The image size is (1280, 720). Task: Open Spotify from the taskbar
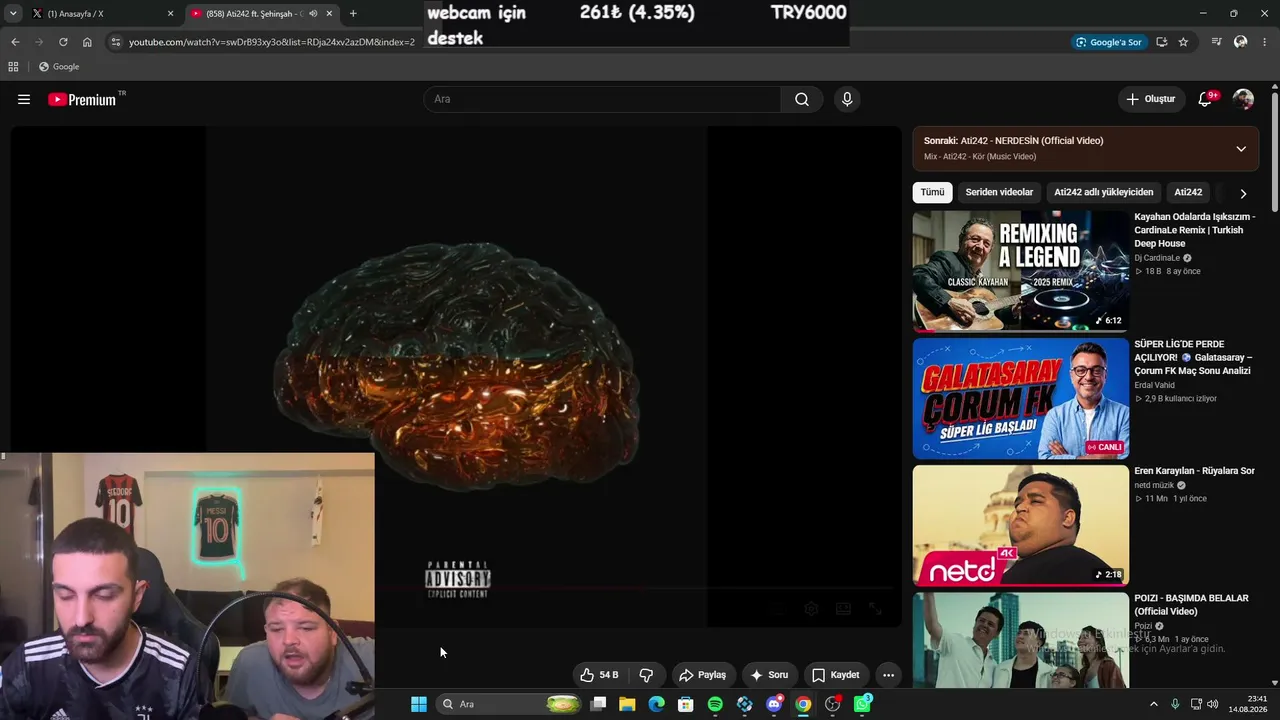715,704
